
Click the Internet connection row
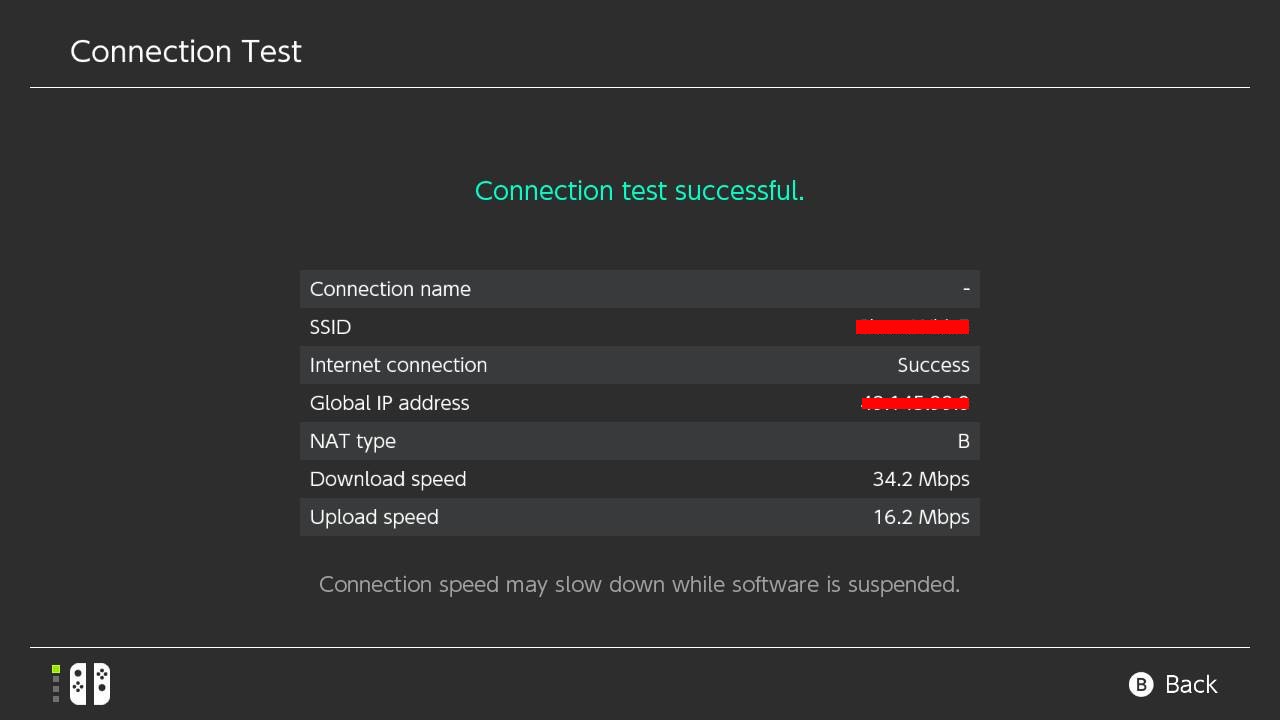pyautogui.click(x=640, y=365)
